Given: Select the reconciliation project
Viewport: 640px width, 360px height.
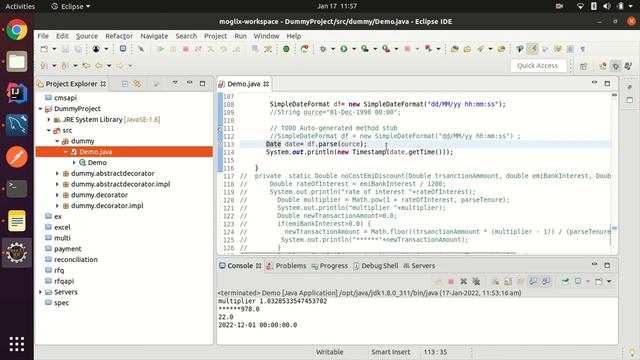Looking at the screenshot, I should (76, 260).
